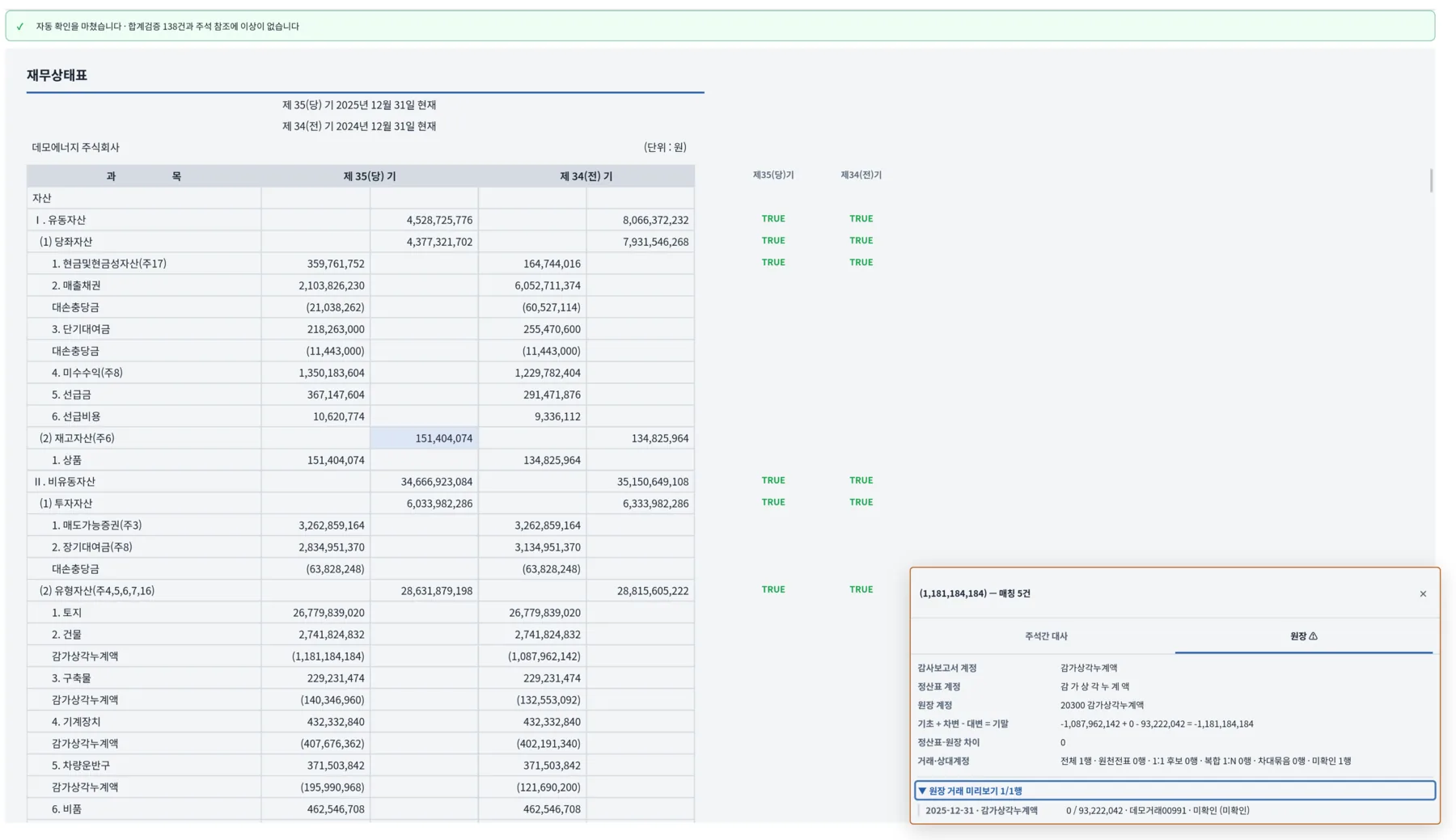Close the 매칭 5건 detail popup
This screenshot has width=1456, height=840.
click(x=1423, y=594)
